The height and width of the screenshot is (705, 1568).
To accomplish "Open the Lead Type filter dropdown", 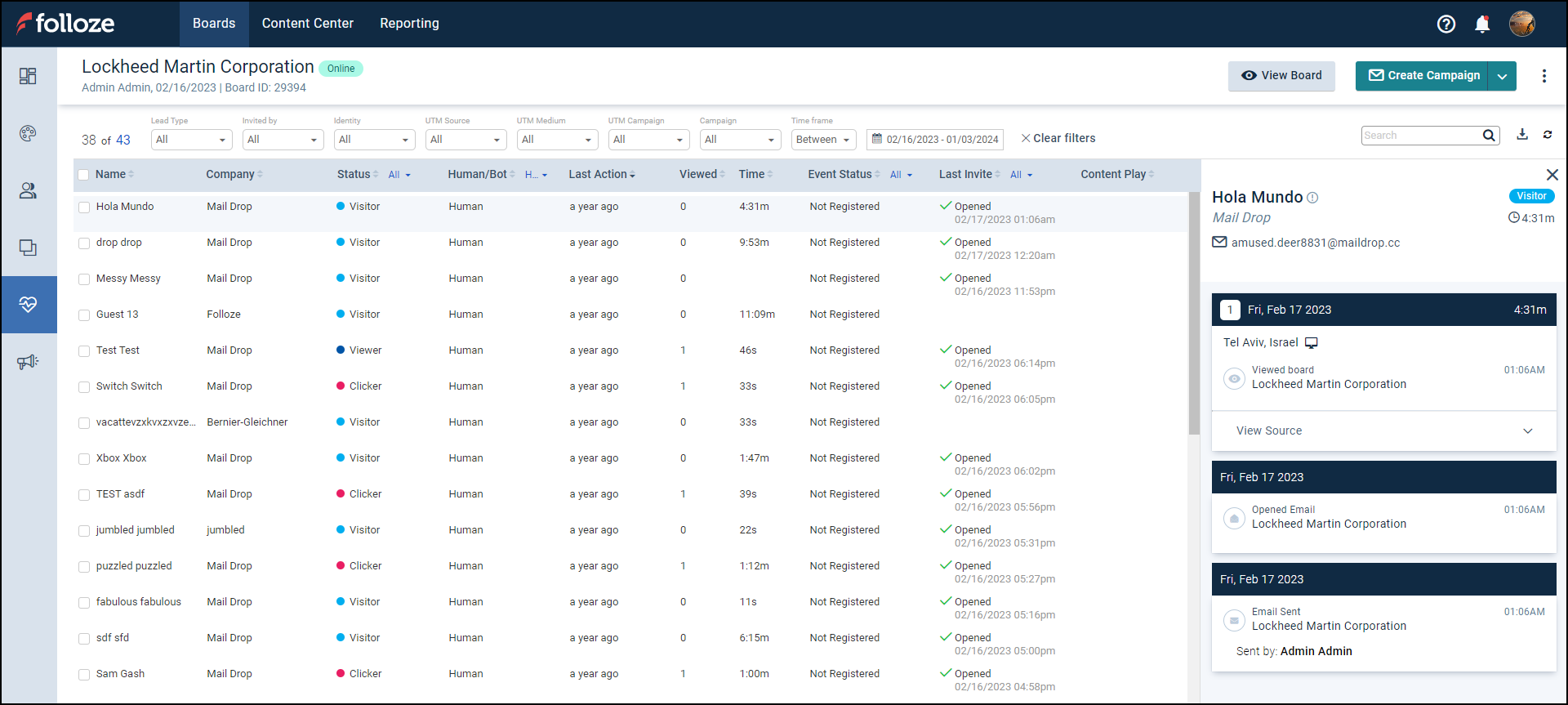I will (x=191, y=140).
